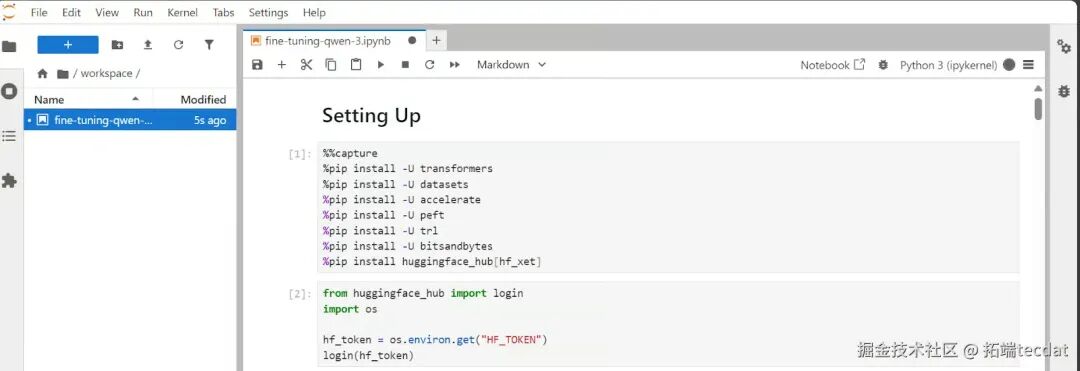This screenshot has height=371, width=1080.
Task: Go to the home root folder icon
Action: coord(43,74)
